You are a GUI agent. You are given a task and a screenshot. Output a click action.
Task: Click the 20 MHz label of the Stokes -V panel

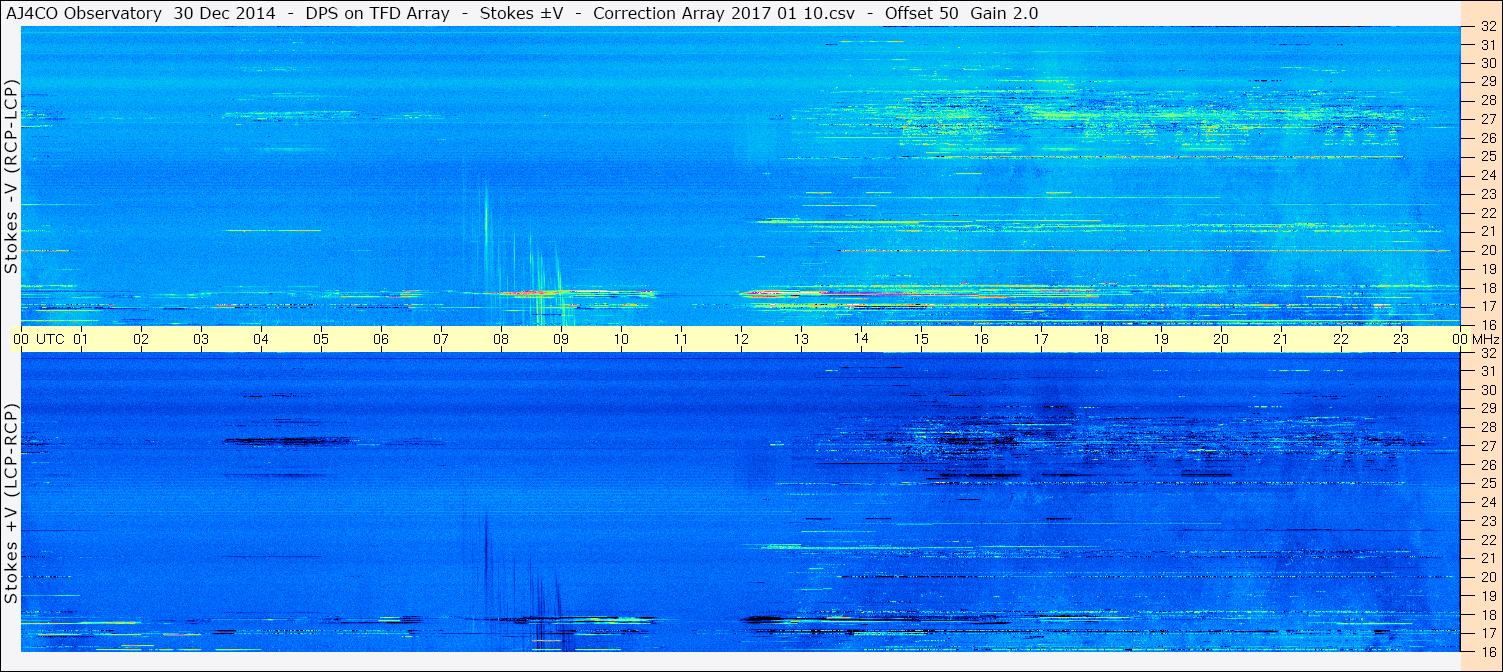(1488, 250)
